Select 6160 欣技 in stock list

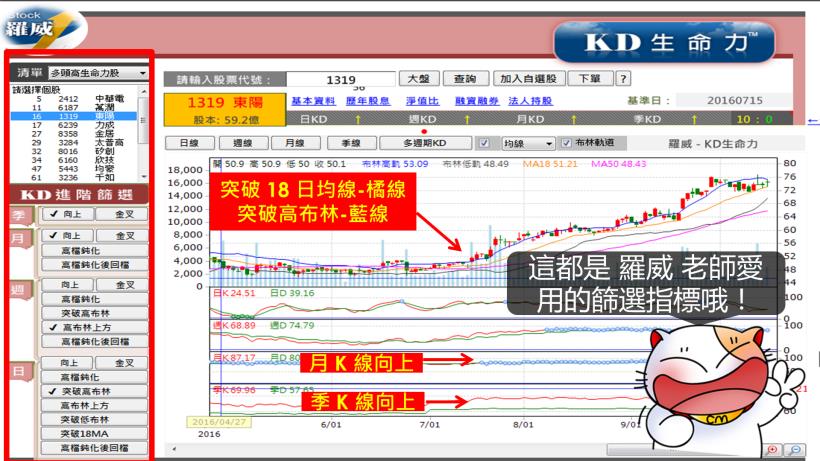click(x=75, y=160)
